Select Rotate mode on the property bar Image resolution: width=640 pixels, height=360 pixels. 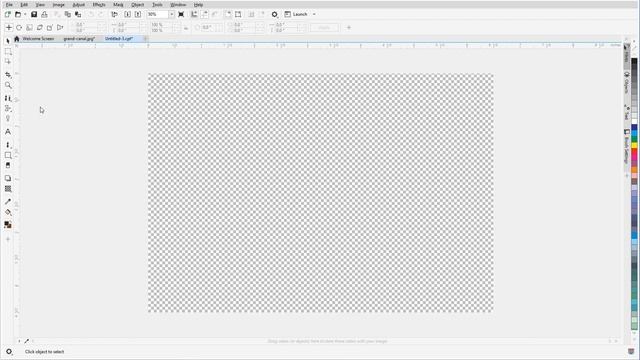(19, 28)
